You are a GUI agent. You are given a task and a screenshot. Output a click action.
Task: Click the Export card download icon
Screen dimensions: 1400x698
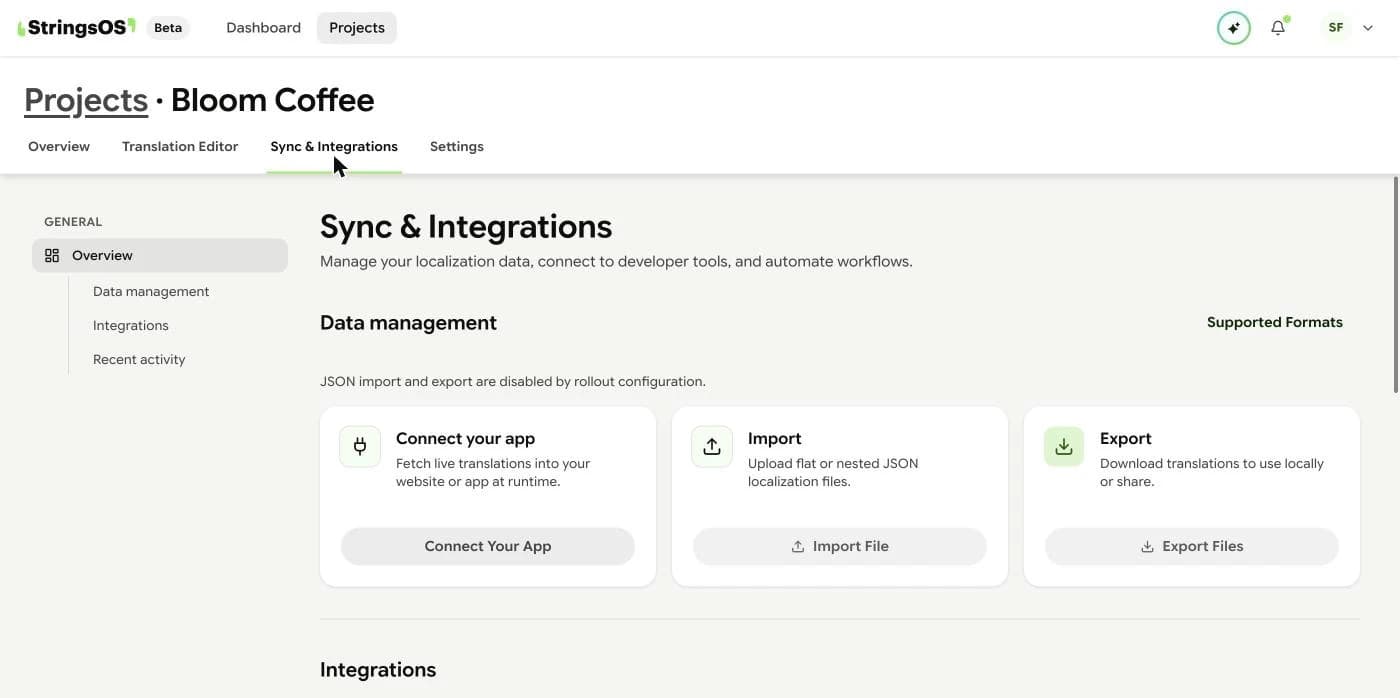click(1064, 447)
